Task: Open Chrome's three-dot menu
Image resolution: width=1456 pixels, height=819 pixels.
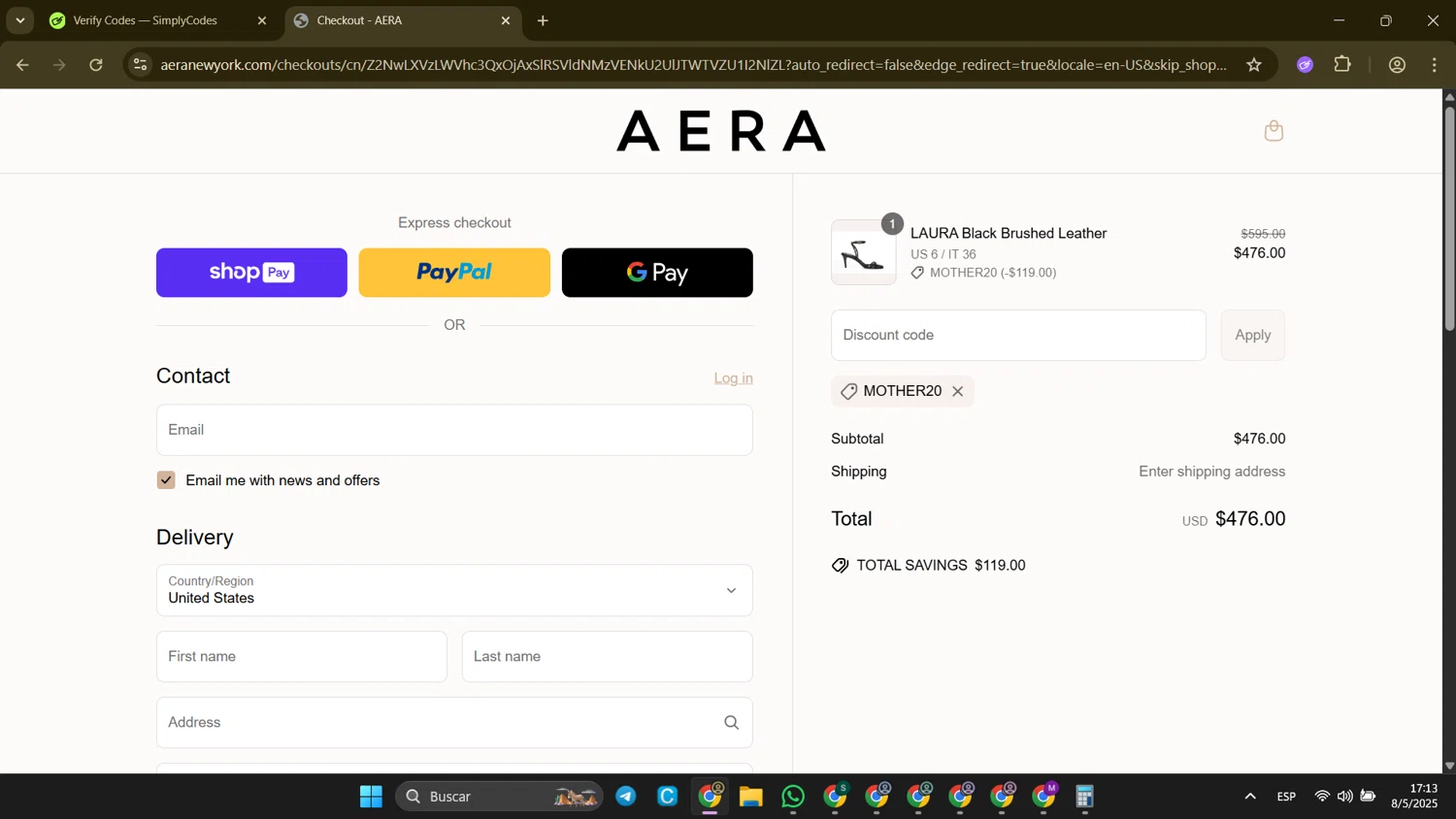Action: click(x=1435, y=65)
